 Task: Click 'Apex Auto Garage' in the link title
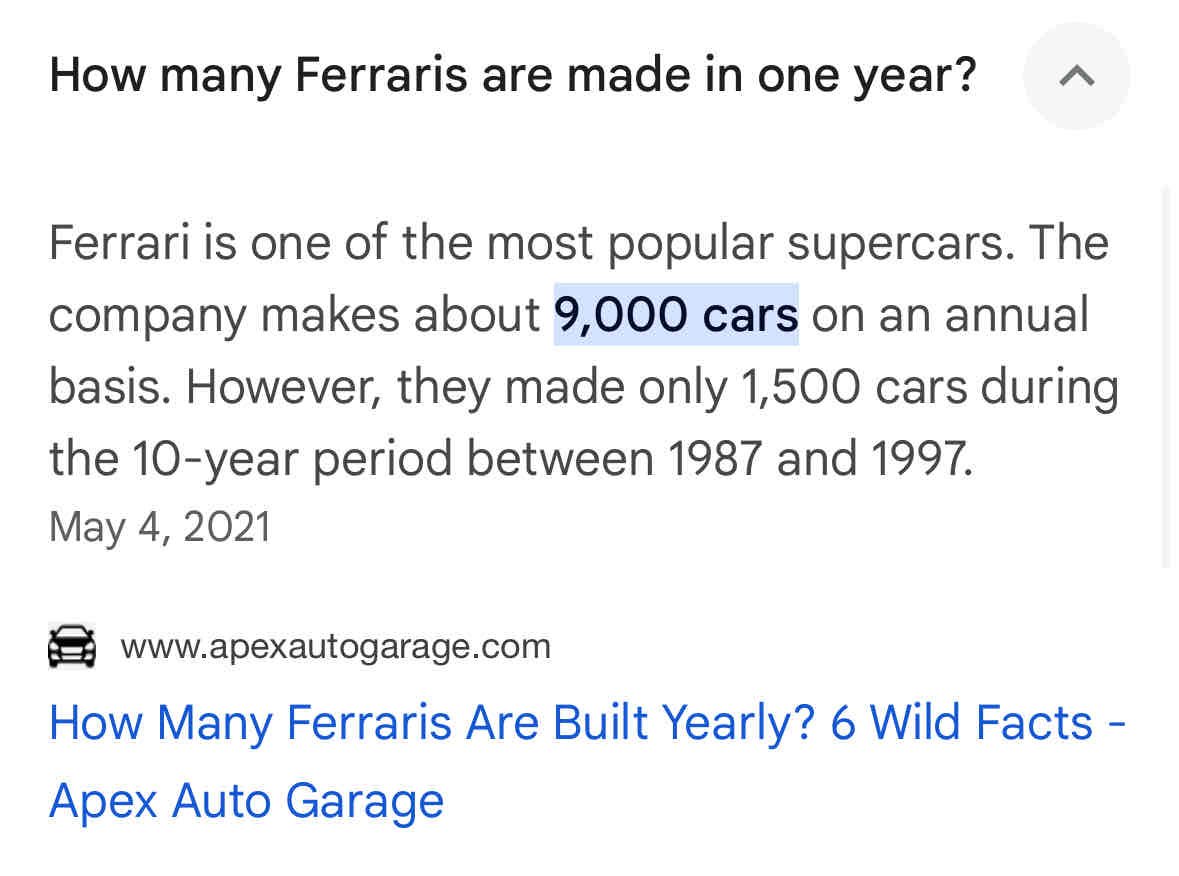tap(246, 801)
